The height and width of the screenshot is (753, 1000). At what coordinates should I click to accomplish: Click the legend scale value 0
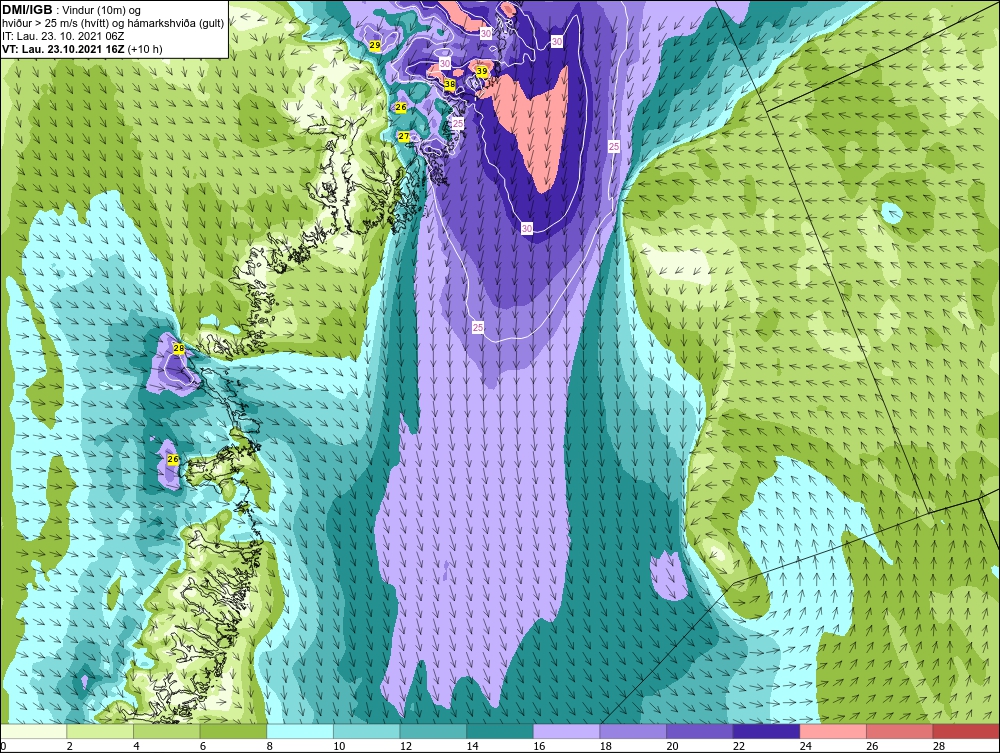3,746
